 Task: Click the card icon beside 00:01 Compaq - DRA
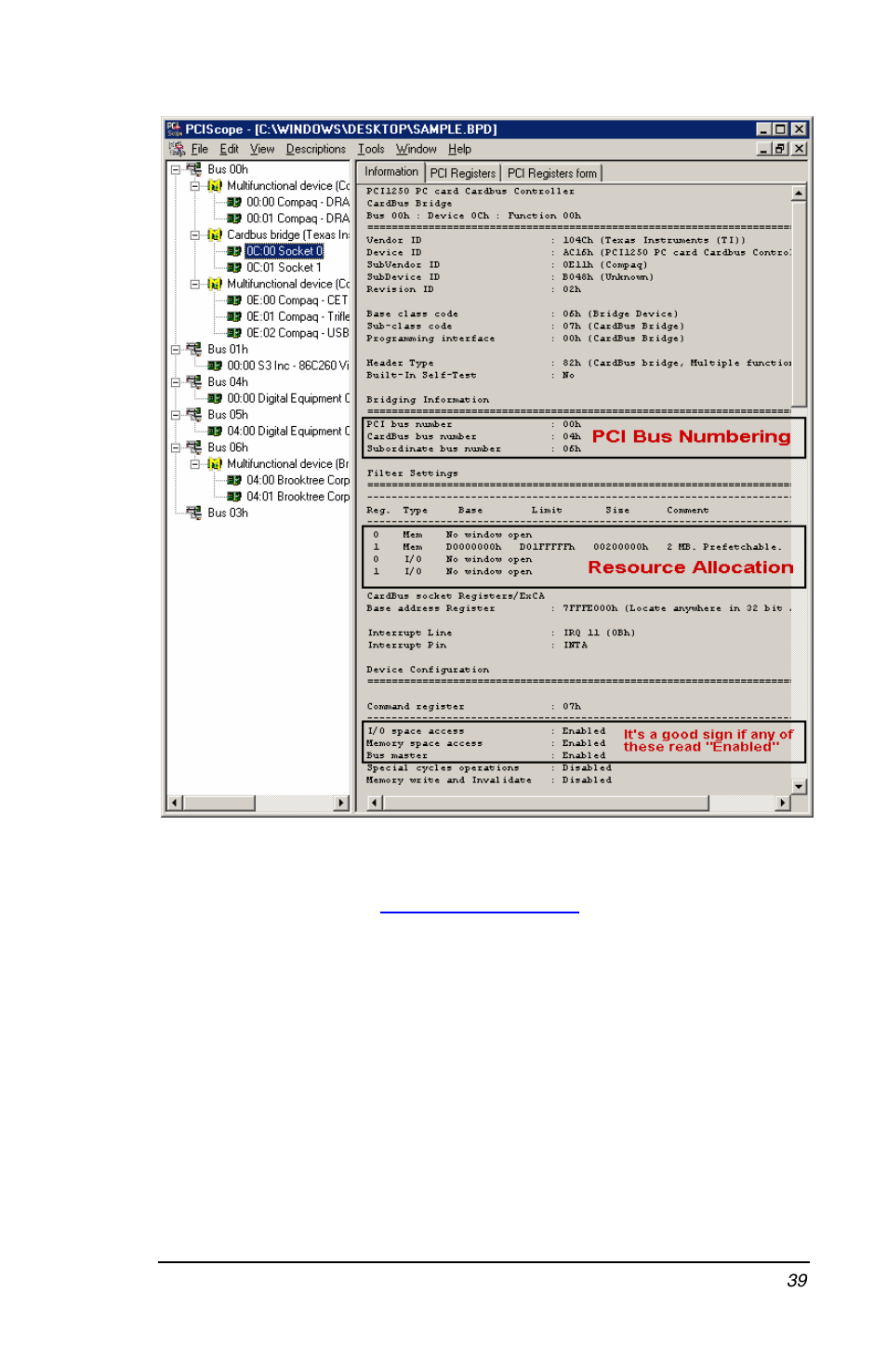tap(234, 219)
